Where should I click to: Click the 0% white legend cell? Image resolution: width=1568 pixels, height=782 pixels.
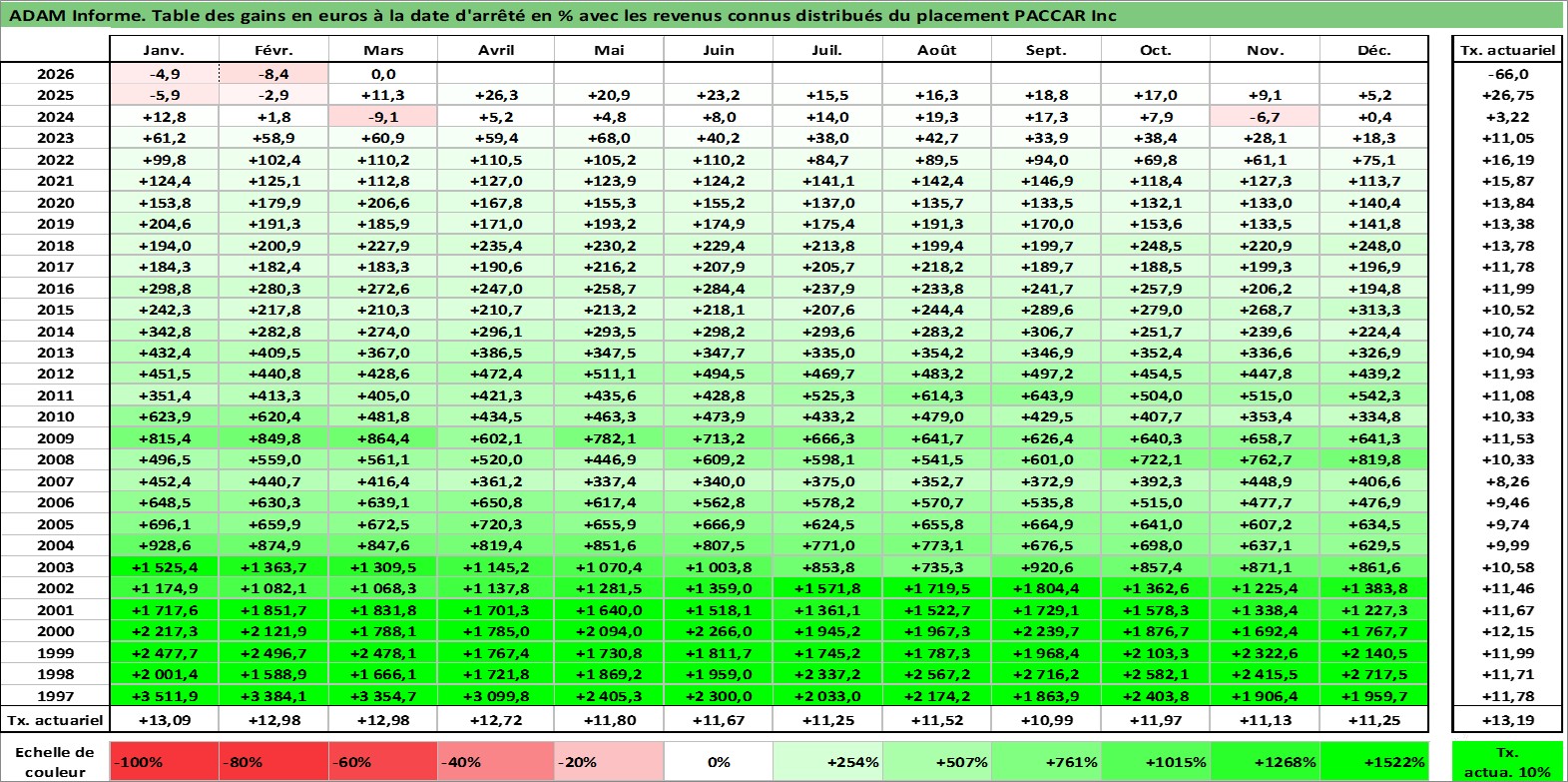point(719,761)
